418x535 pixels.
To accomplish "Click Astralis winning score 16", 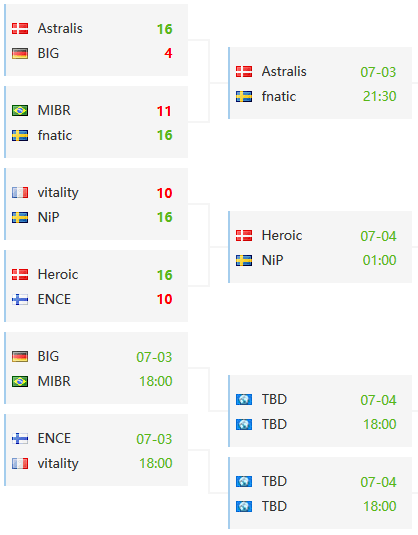I will [x=164, y=29].
